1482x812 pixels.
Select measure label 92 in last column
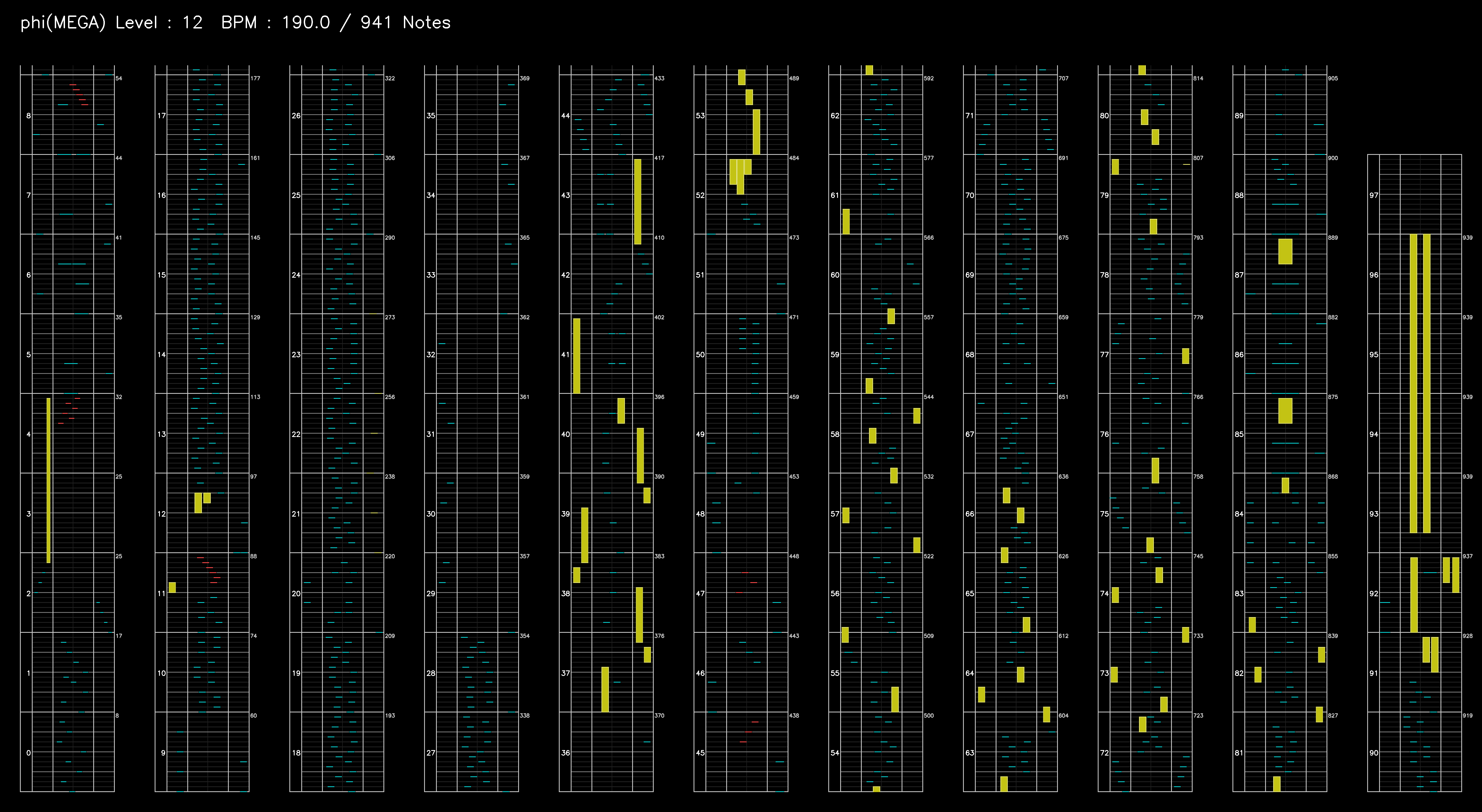(x=1374, y=594)
